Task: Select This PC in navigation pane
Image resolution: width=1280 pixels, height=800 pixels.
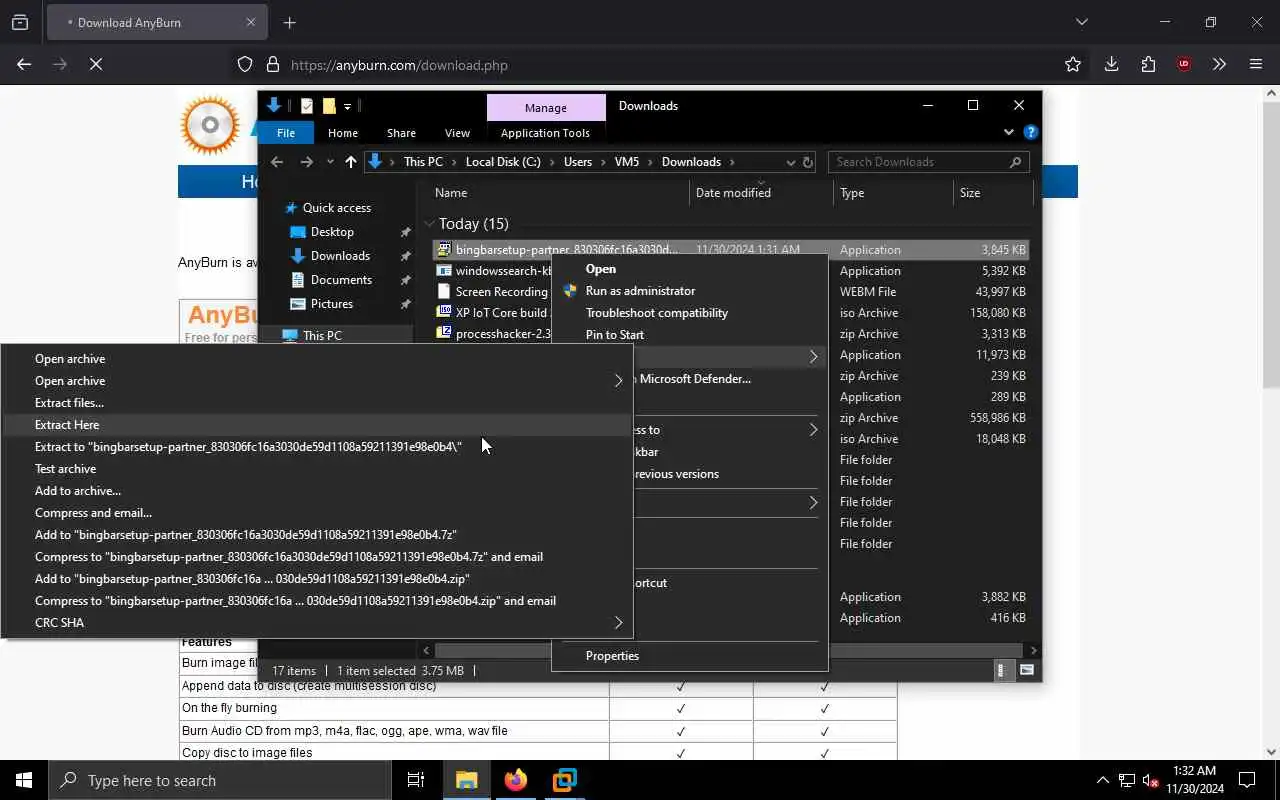Action: [x=322, y=336]
